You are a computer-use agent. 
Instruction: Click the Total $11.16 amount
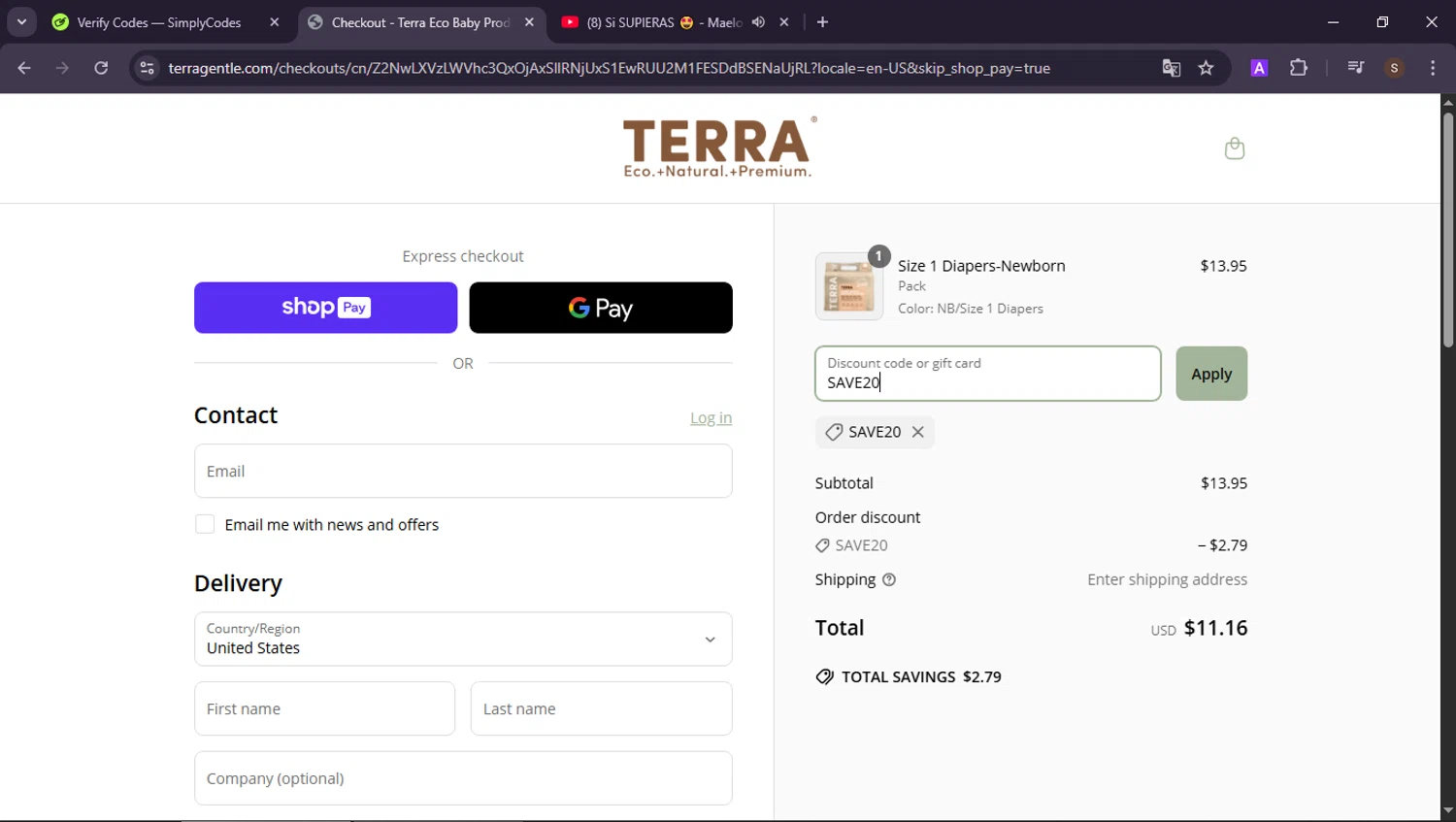tap(1215, 628)
